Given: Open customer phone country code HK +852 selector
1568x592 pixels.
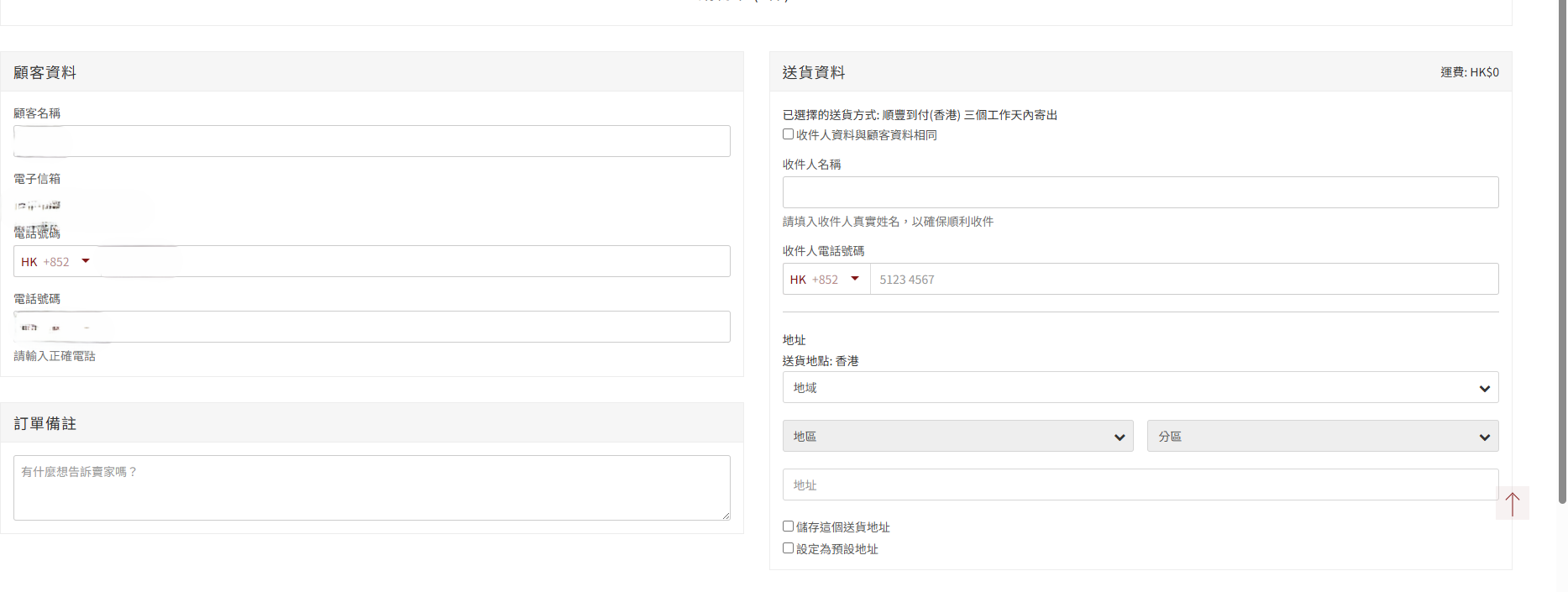Looking at the screenshot, I should (x=56, y=262).
